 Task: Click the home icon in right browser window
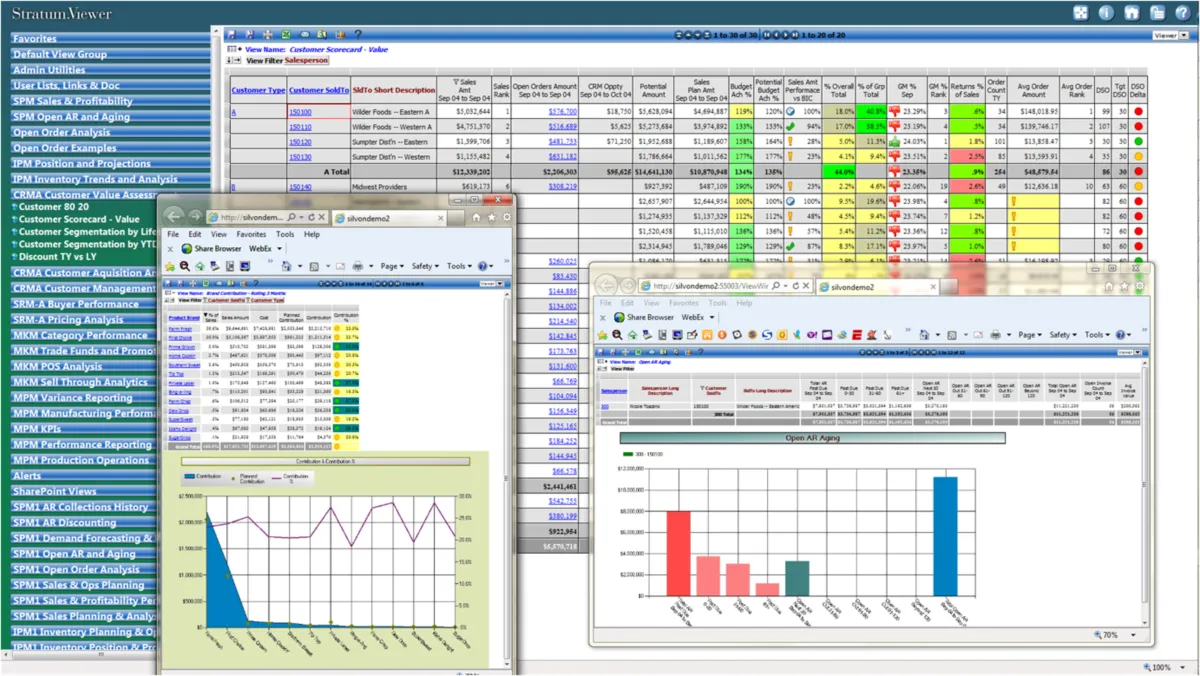point(1109,286)
